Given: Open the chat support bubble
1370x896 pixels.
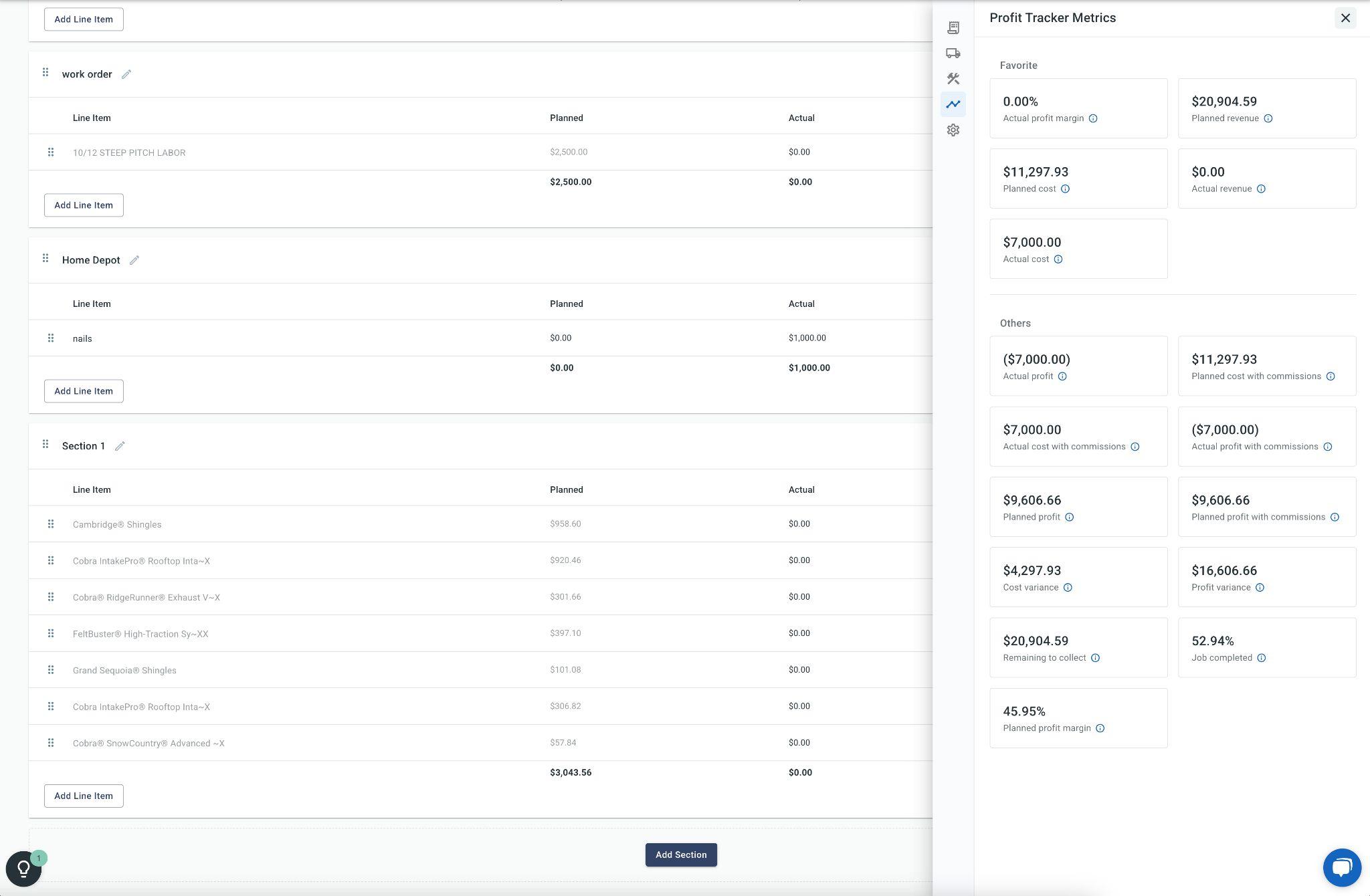Looking at the screenshot, I should [x=1341, y=867].
